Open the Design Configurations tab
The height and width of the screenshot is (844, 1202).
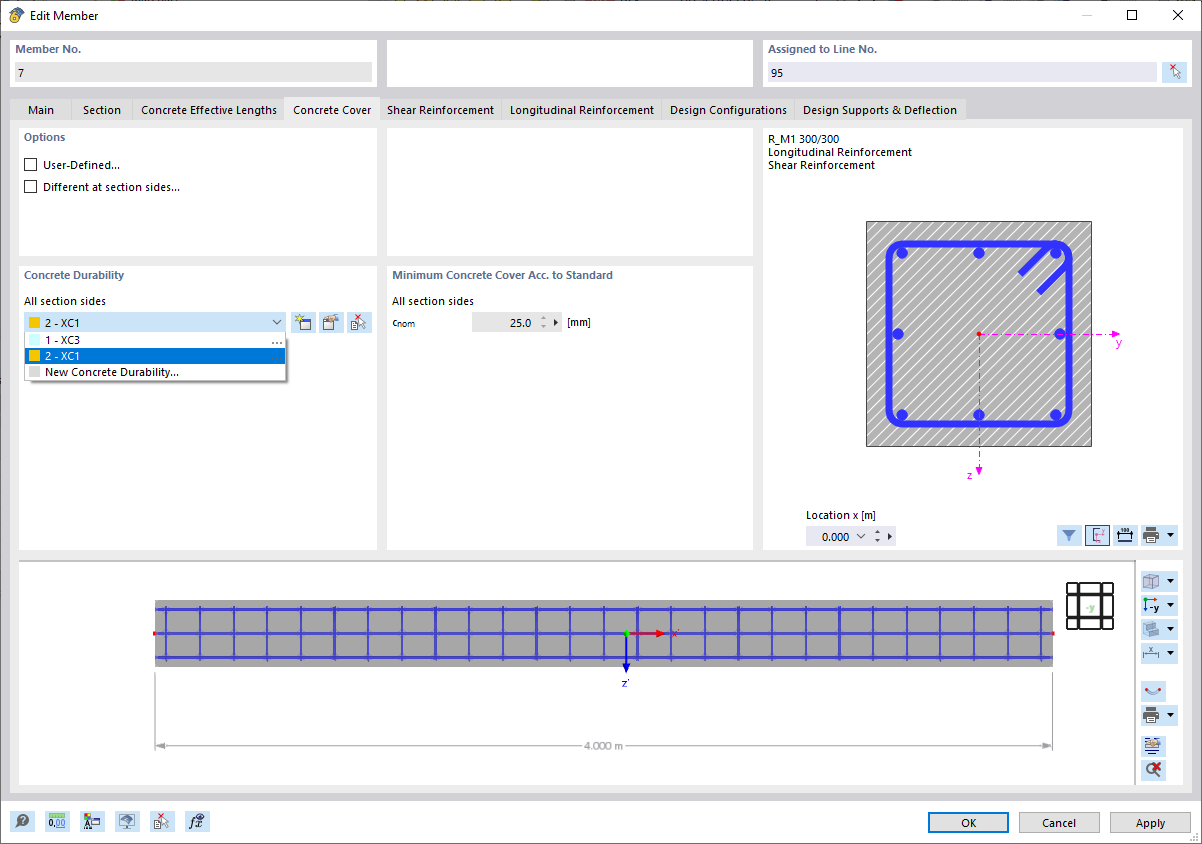point(728,110)
